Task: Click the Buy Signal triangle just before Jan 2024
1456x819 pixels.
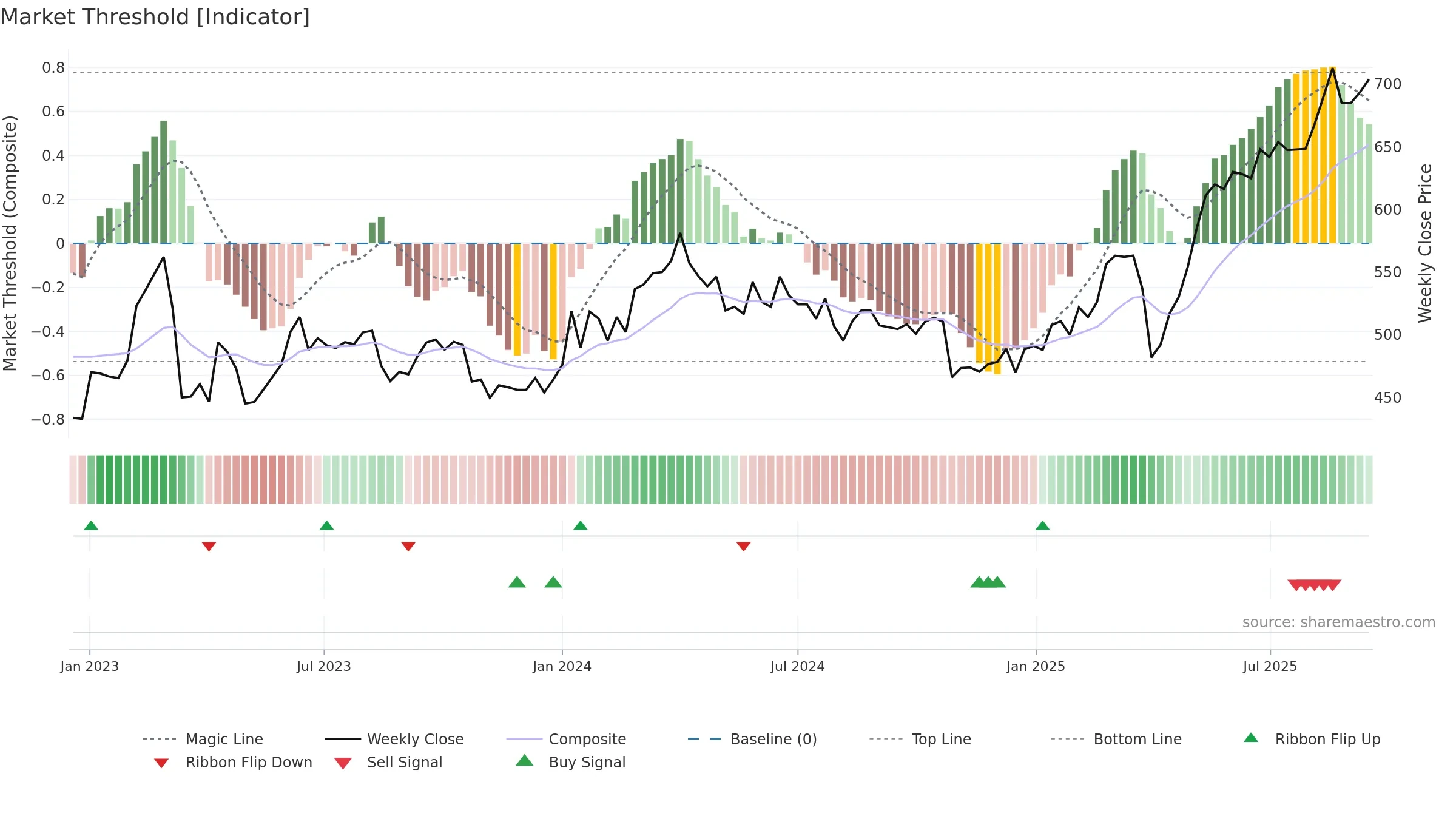Action: click(x=553, y=582)
